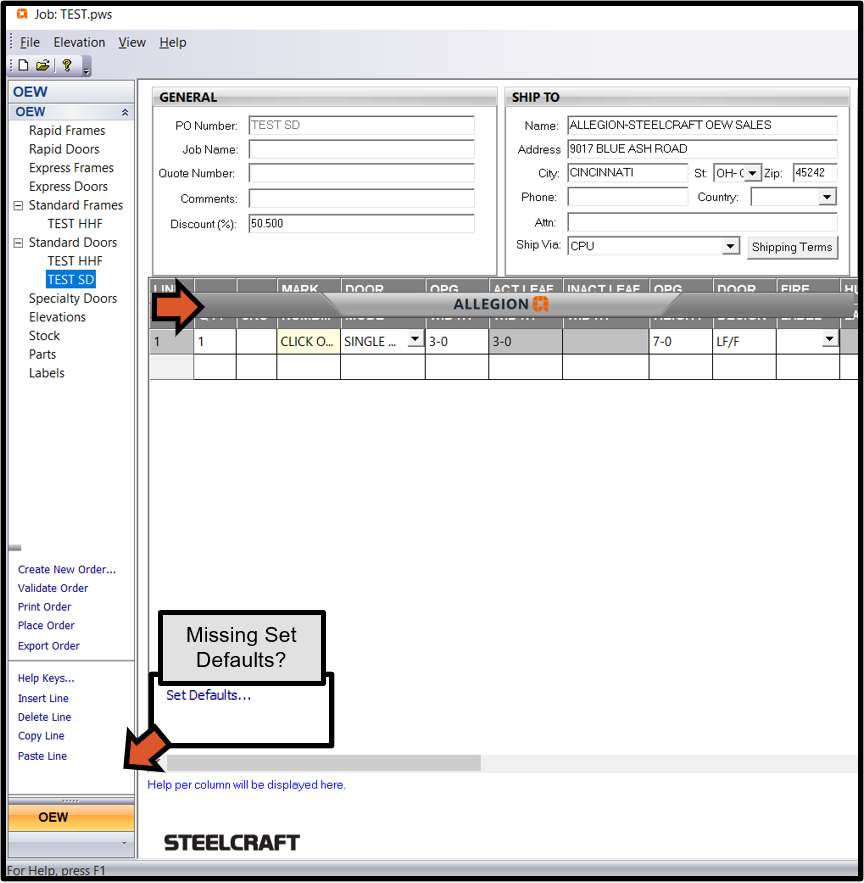Click the Open folder toolbar icon

pos(43,65)
